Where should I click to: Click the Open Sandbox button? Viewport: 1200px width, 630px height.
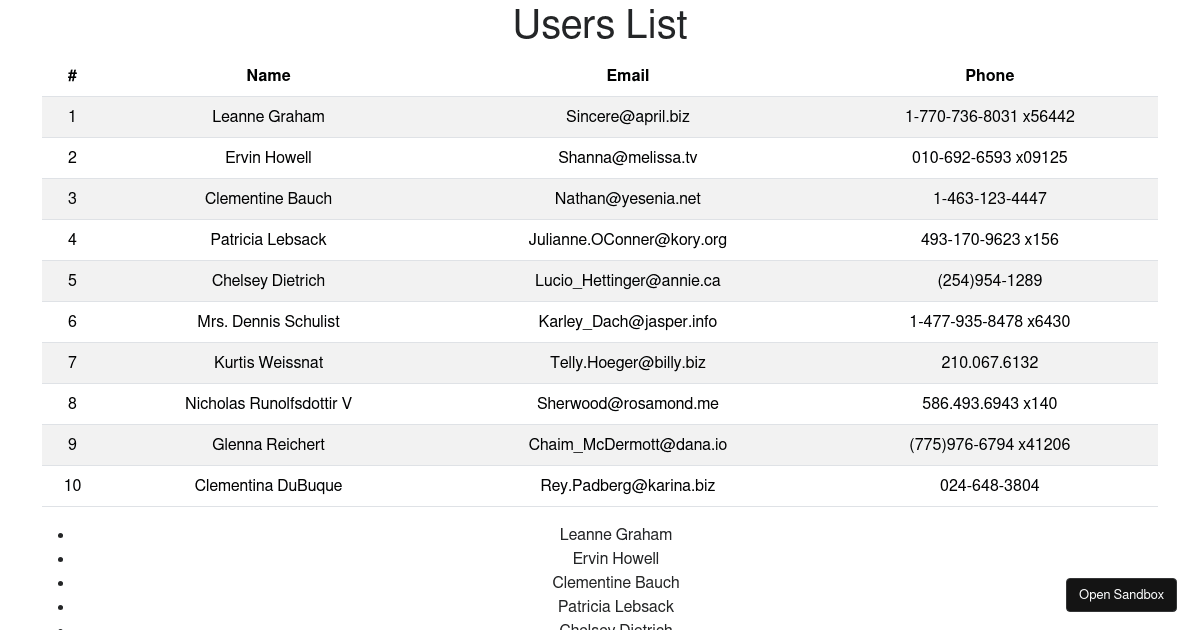coord(1121,595)
